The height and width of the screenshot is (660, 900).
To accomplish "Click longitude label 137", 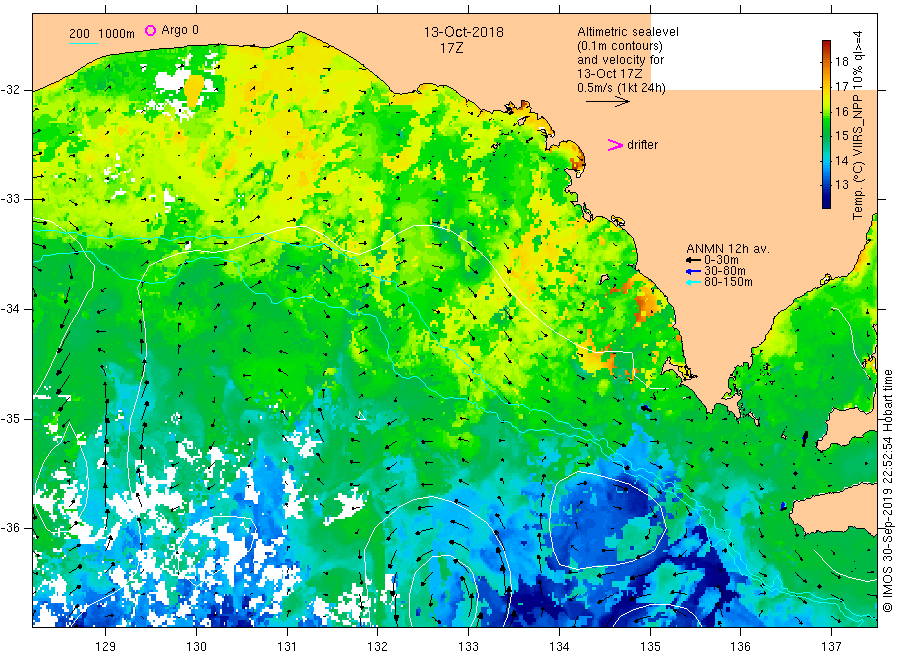I will tap(831, 646).
